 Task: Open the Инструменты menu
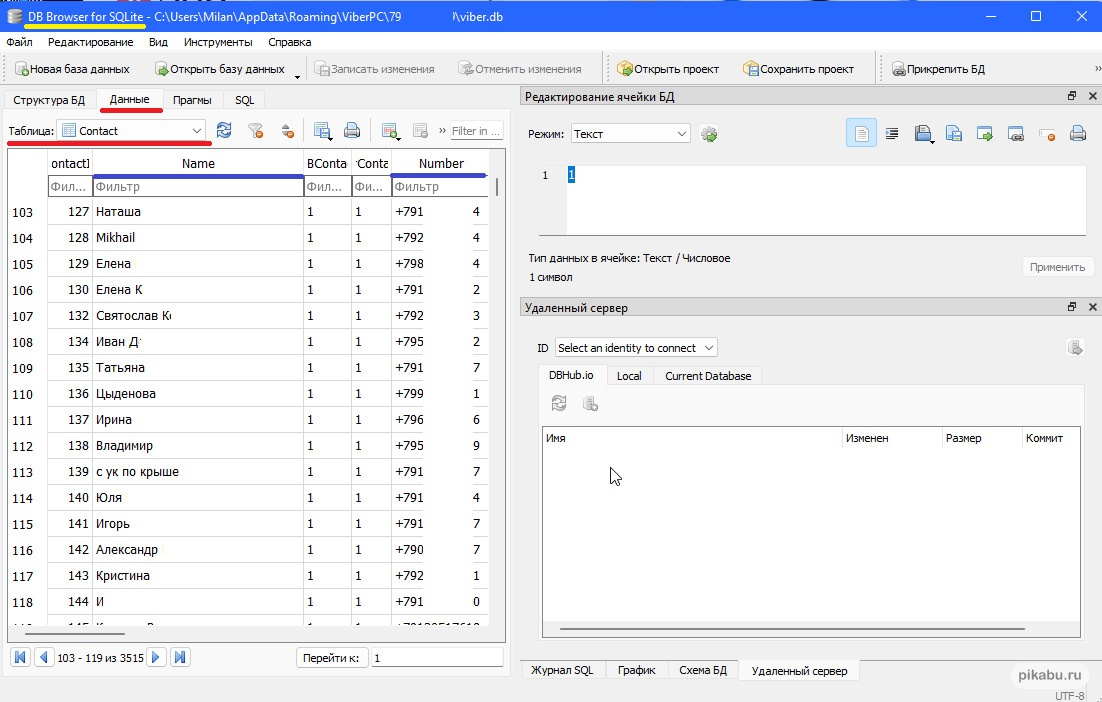pyautogui.click(x=218, y=42)
